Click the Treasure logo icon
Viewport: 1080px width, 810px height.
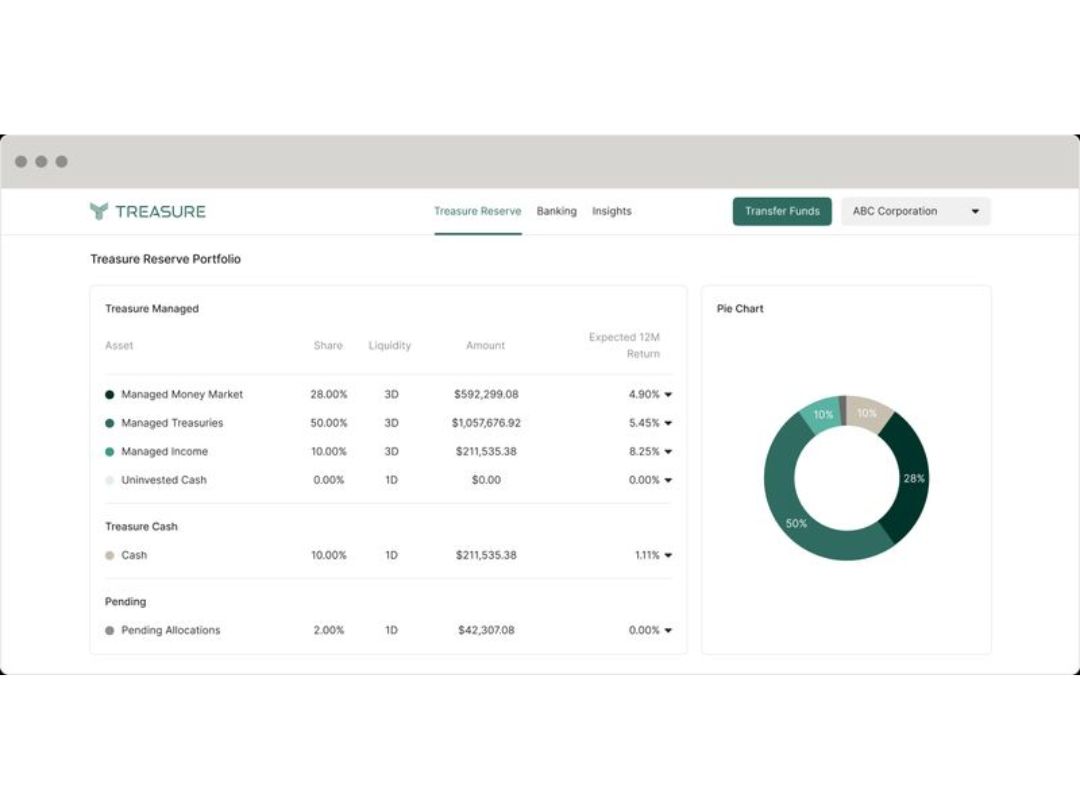99,211
